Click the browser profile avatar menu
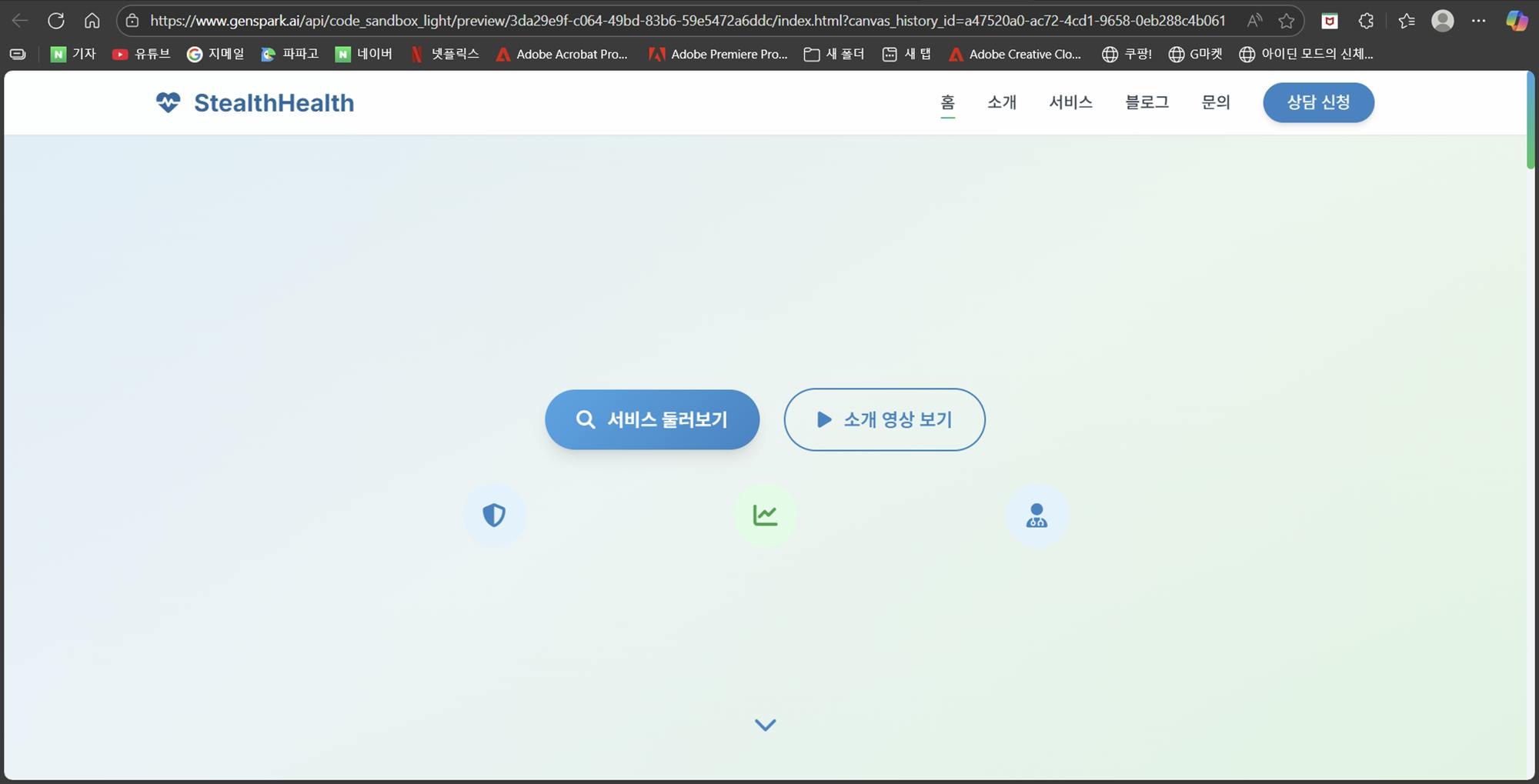The height and width of the screenshot is (784, 1539). tap(1442, 21)
